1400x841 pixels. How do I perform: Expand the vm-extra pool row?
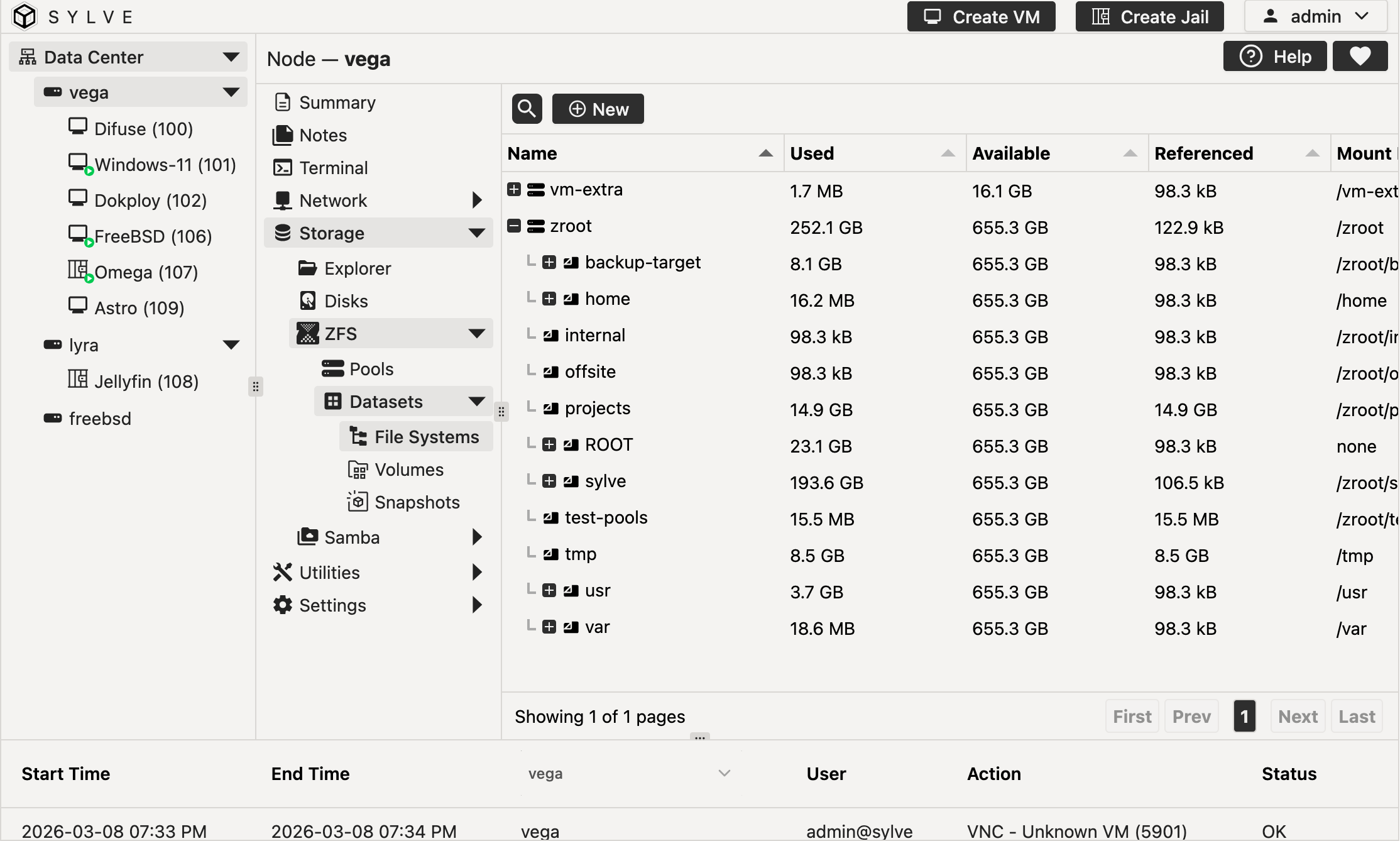513,189
